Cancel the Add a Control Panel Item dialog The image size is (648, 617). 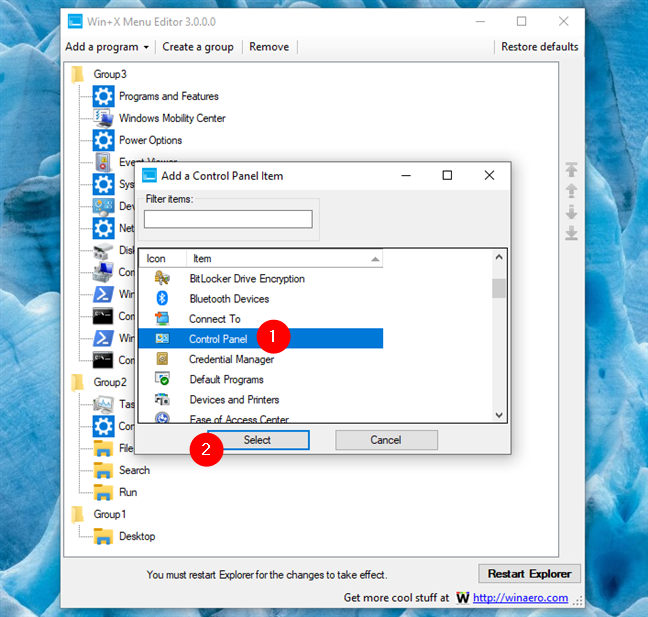pos(386,440)
